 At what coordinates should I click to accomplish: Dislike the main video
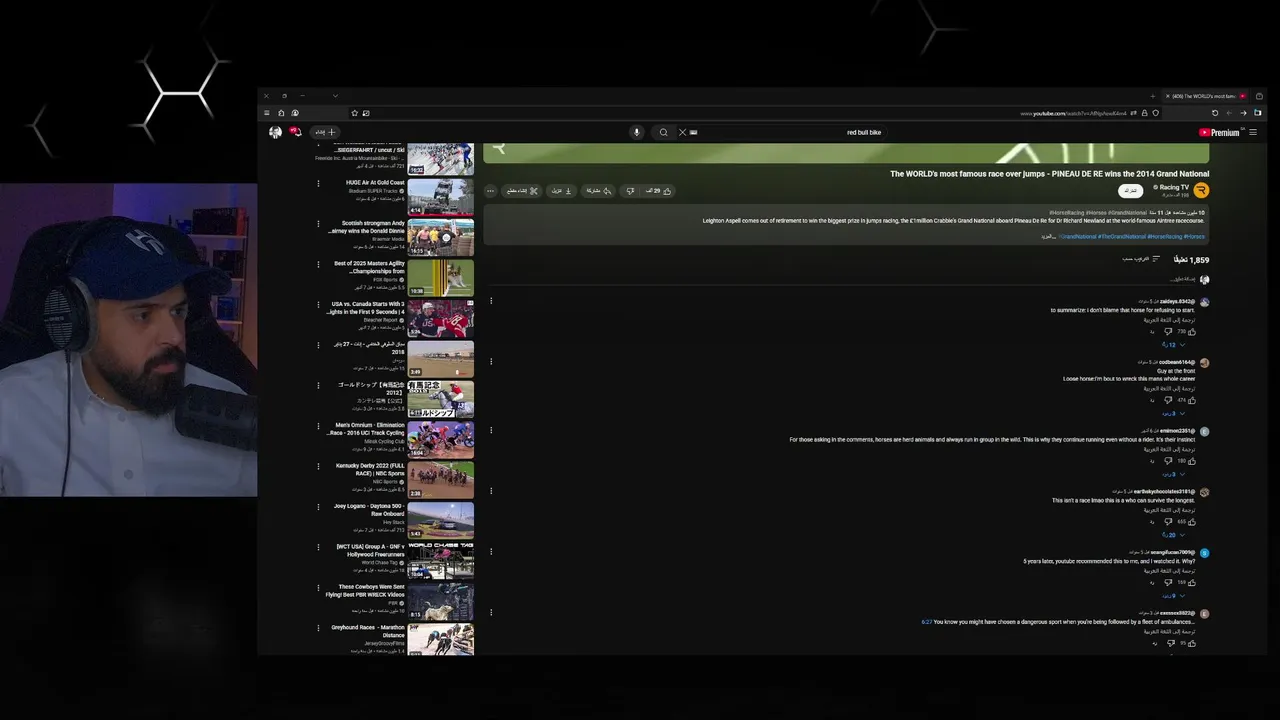tap(630, 191)
